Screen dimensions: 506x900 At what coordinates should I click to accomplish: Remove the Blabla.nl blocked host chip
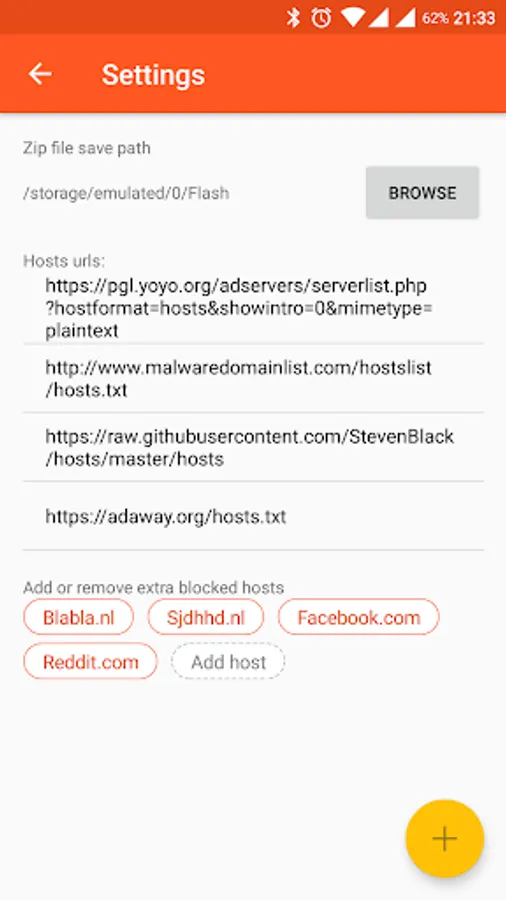coord(79,617)
